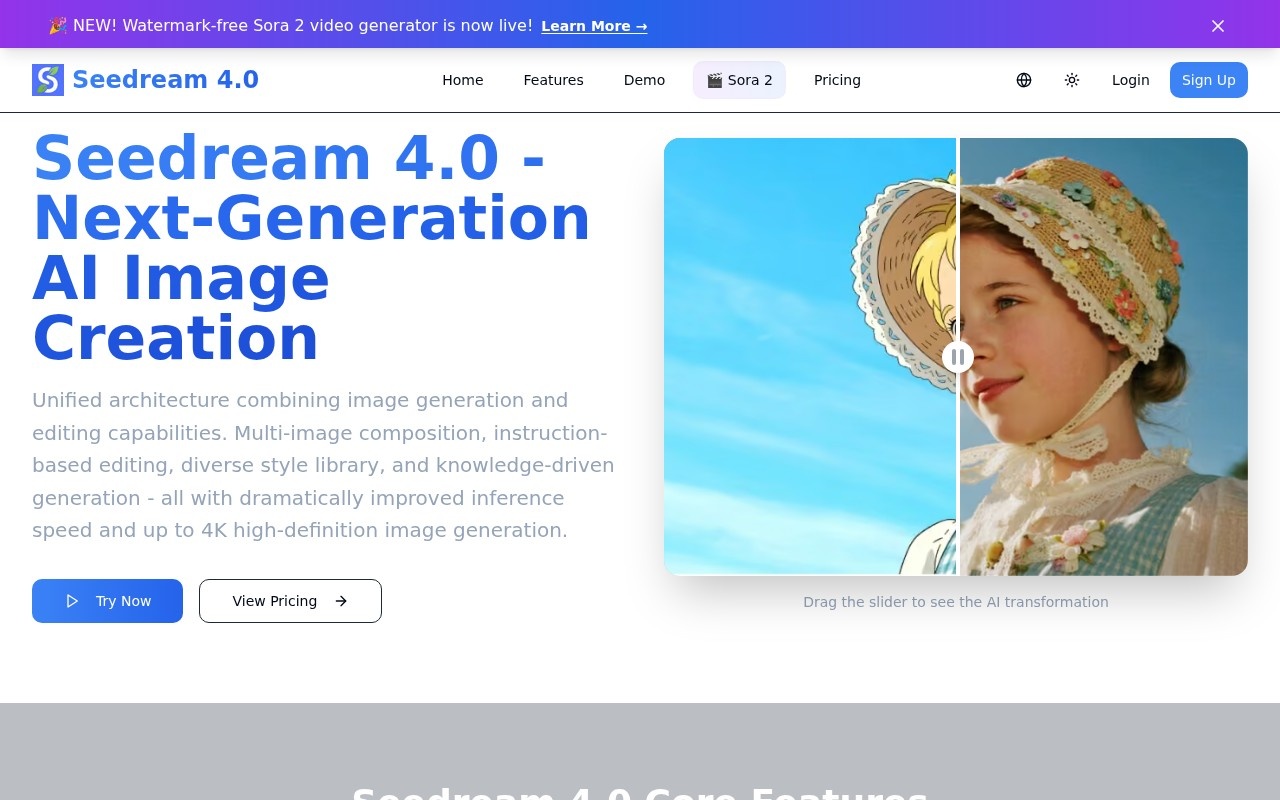Pause the comparison slider animation

(x=958, y=356)
